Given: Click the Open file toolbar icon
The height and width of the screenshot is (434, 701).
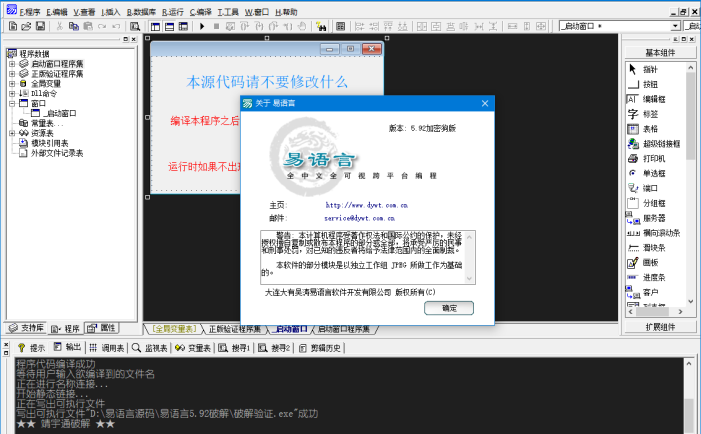Looking at the screenshot, I should [26, 26].
